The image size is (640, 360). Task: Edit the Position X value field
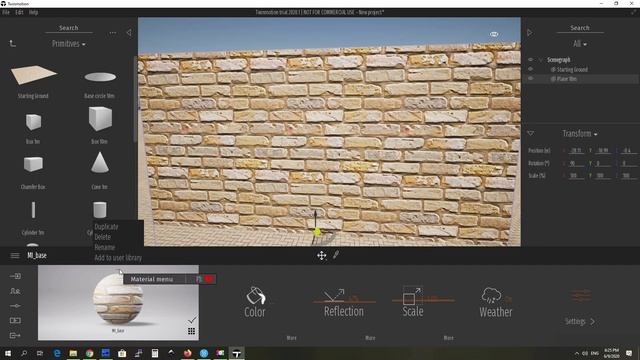click(x=576, y=151)
